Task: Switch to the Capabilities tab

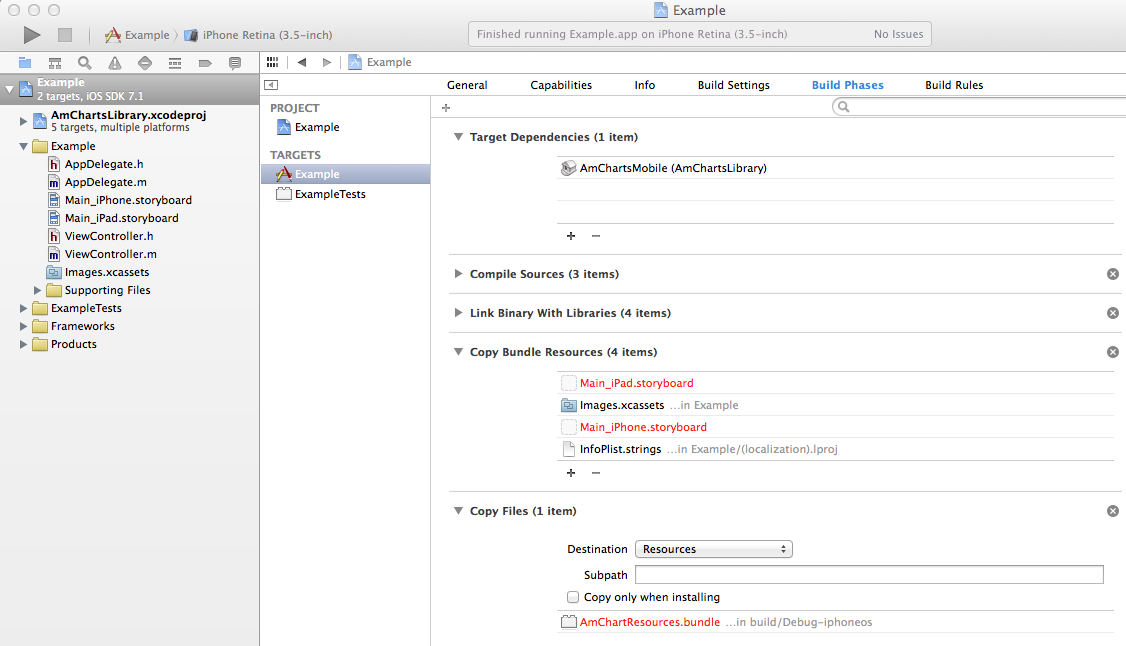Action: tap(561, 85)
